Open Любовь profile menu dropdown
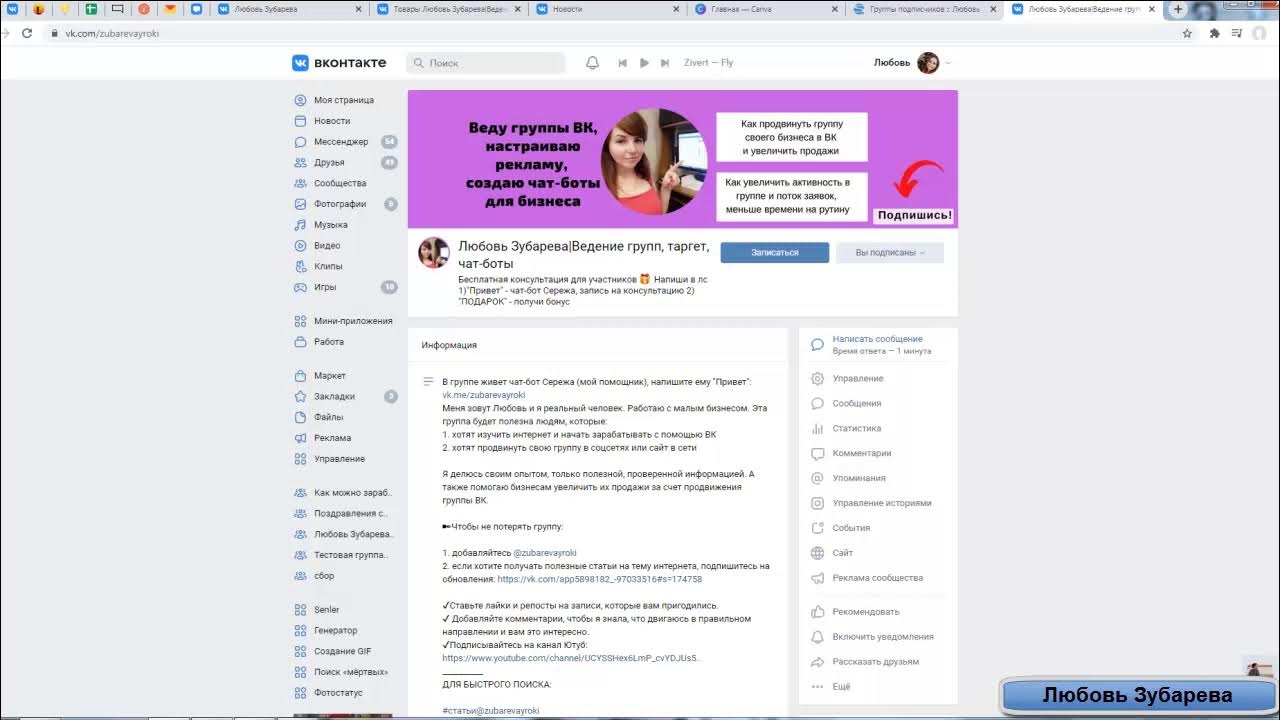 tap(912, 62)
